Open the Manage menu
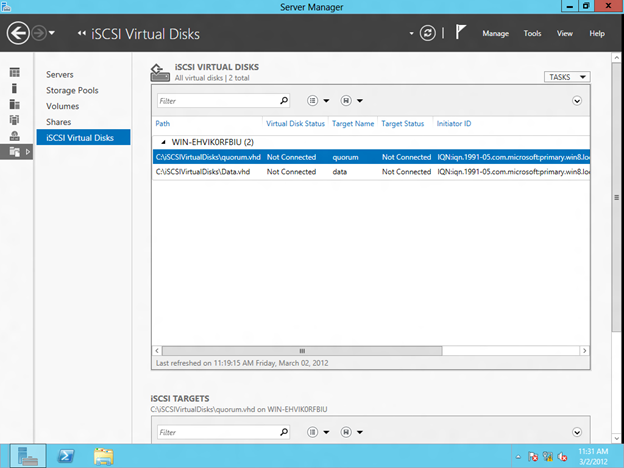The height and width of the screenshot is (468, 624). [x=495, y=34]
